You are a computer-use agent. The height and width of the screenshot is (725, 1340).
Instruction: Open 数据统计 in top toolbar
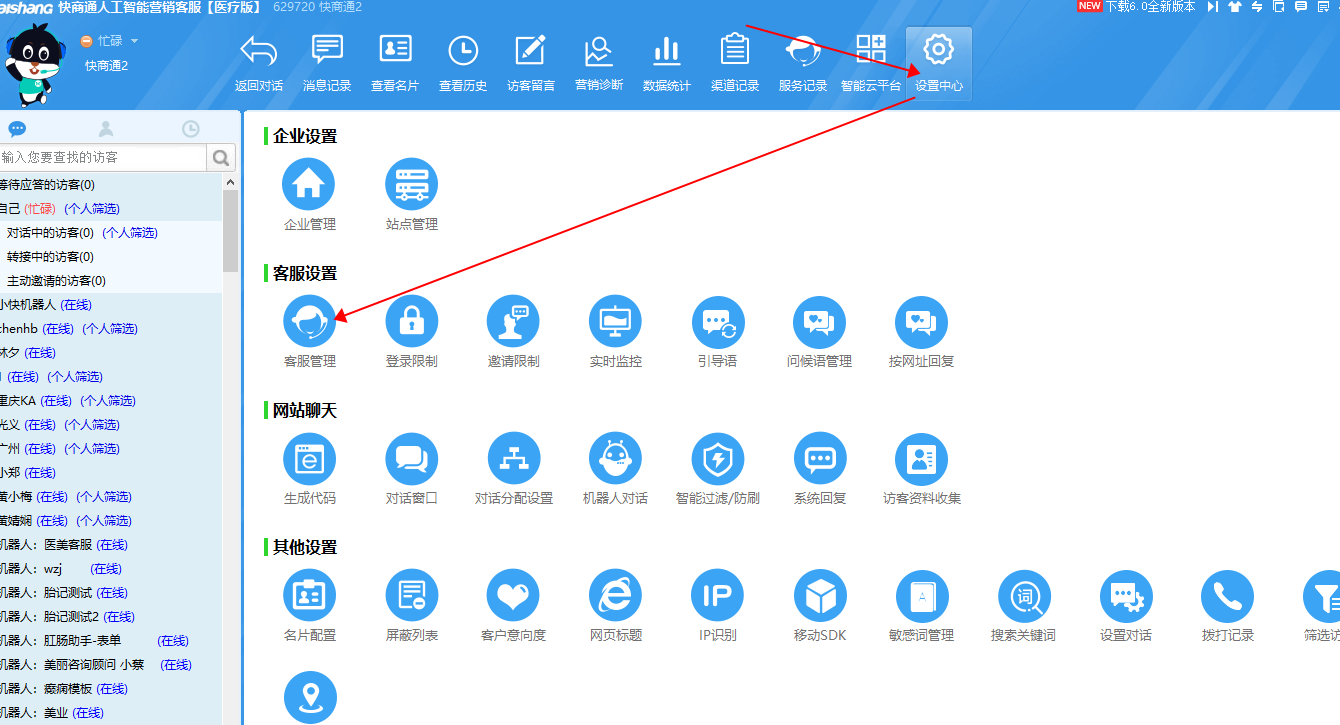[666, 64]
